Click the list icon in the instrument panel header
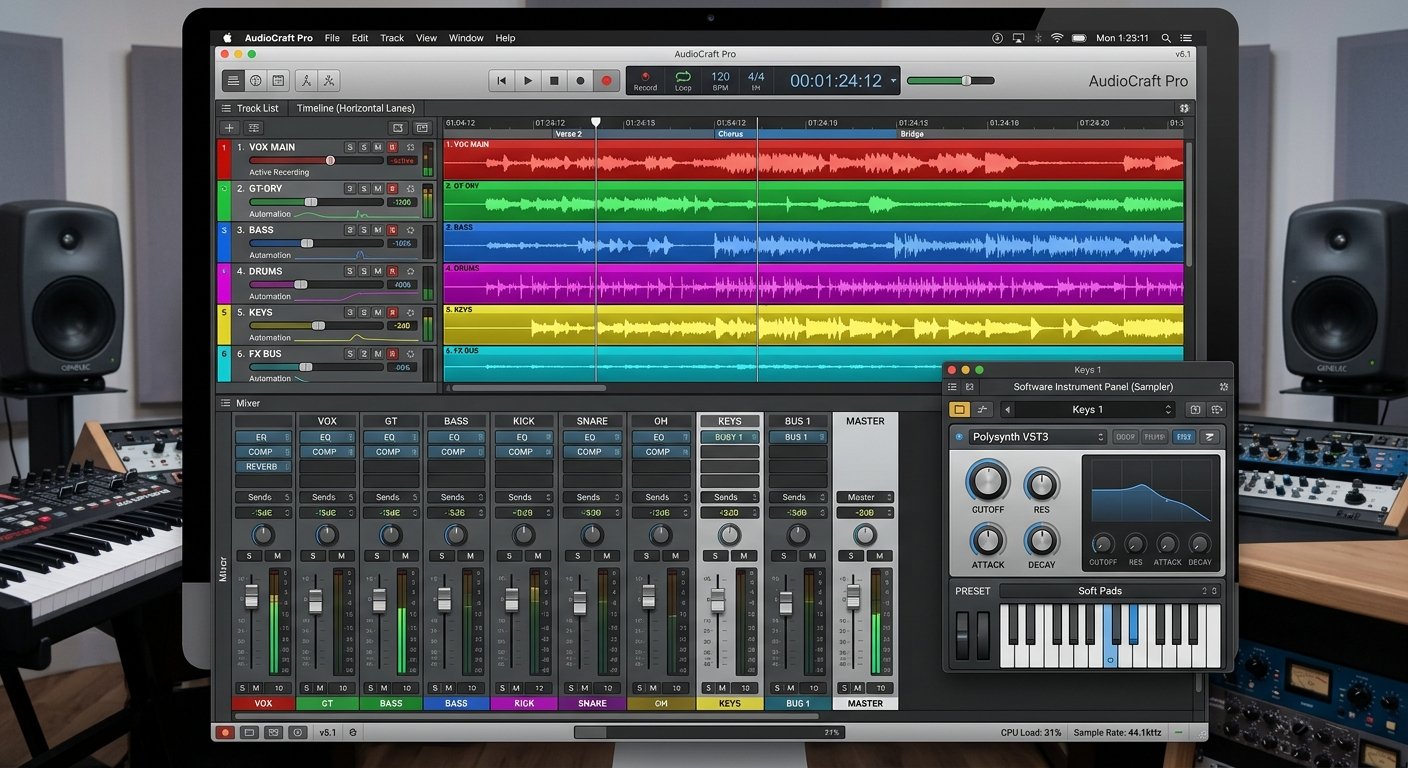 pos(953,387)
